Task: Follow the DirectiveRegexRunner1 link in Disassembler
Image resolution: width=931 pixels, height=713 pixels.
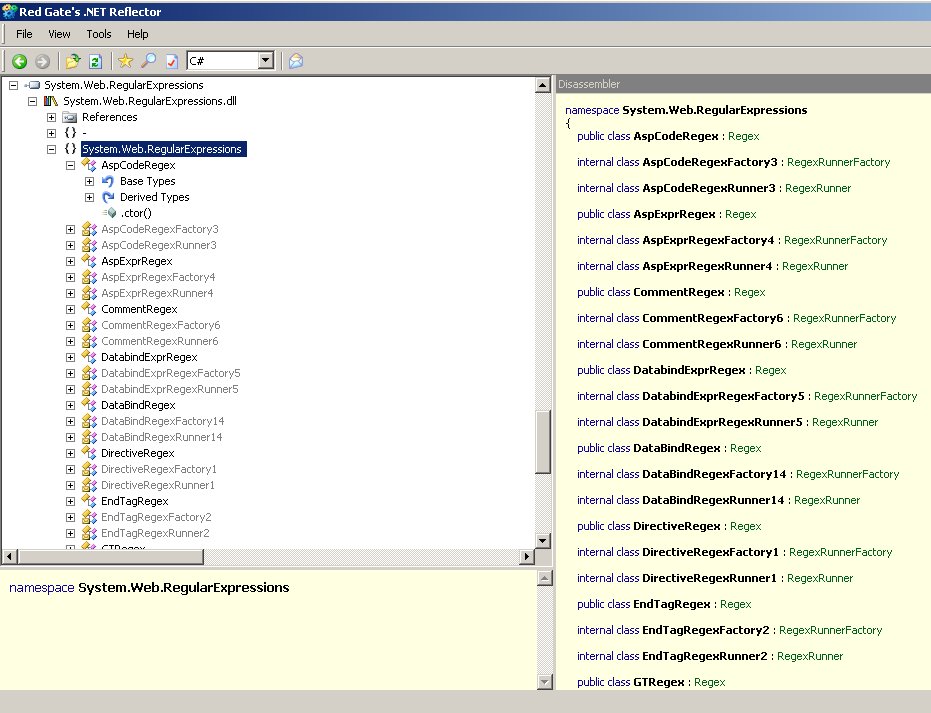Action: 710,578
